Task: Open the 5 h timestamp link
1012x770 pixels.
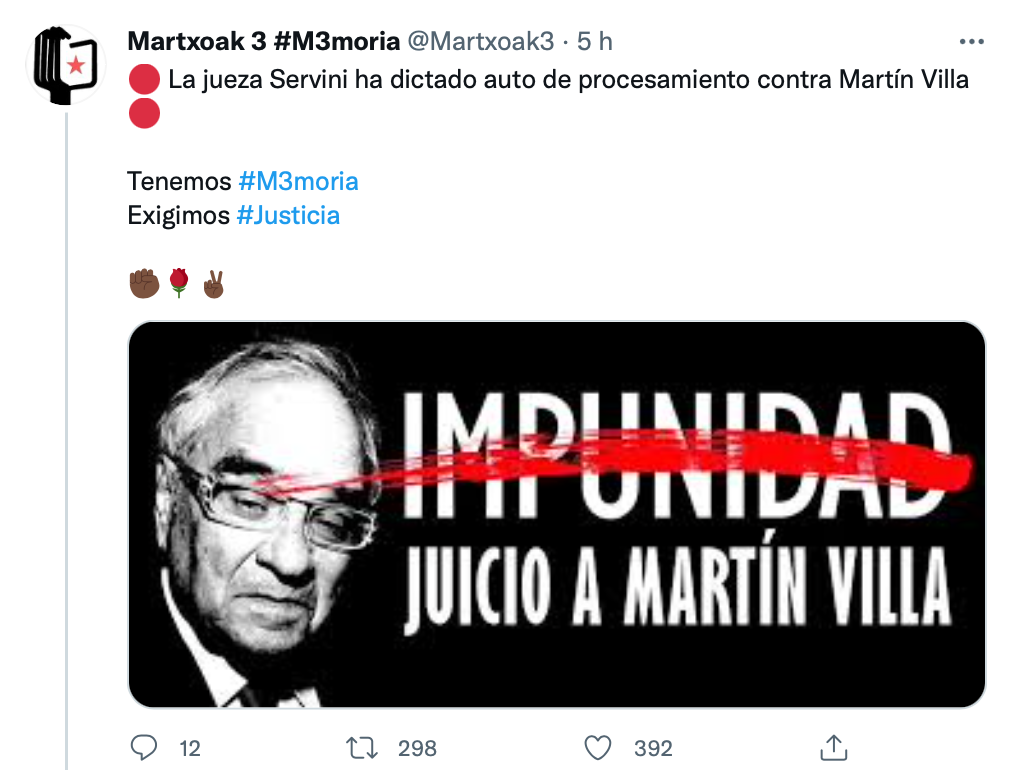Action: (594, 41)
